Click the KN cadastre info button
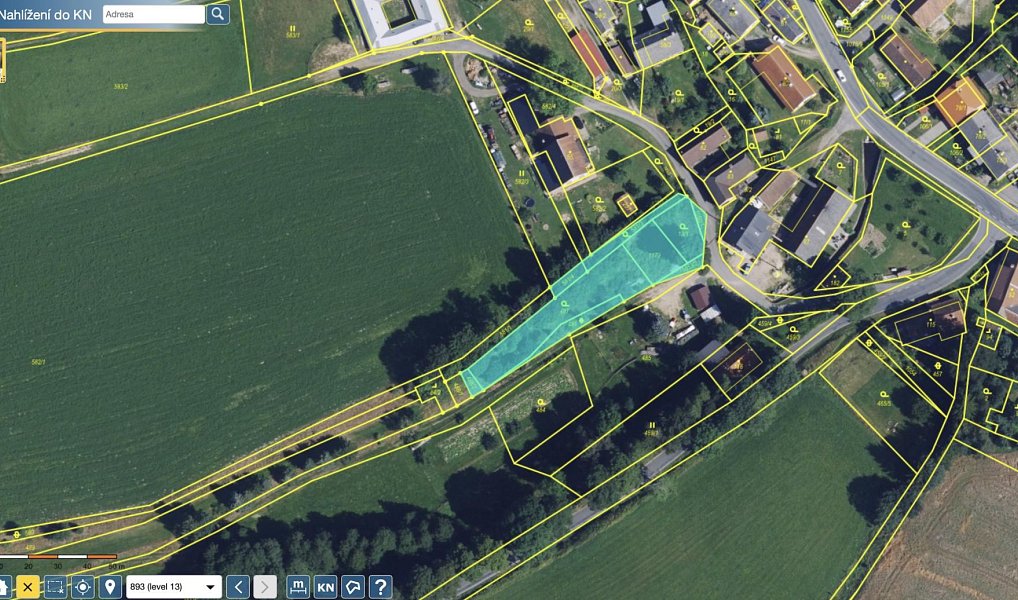The image size is (1018, 600). (x=326, y=587)
